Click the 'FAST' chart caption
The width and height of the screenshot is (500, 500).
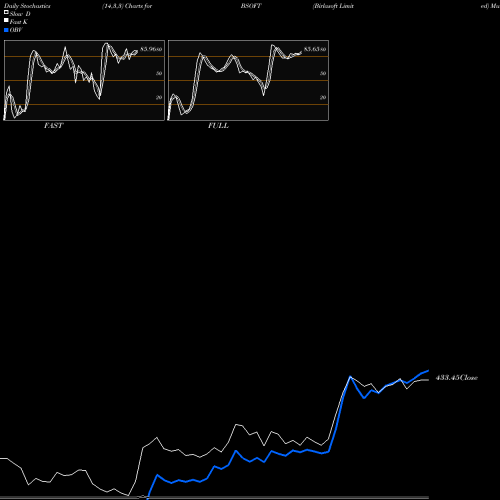(x=54, y=126)
